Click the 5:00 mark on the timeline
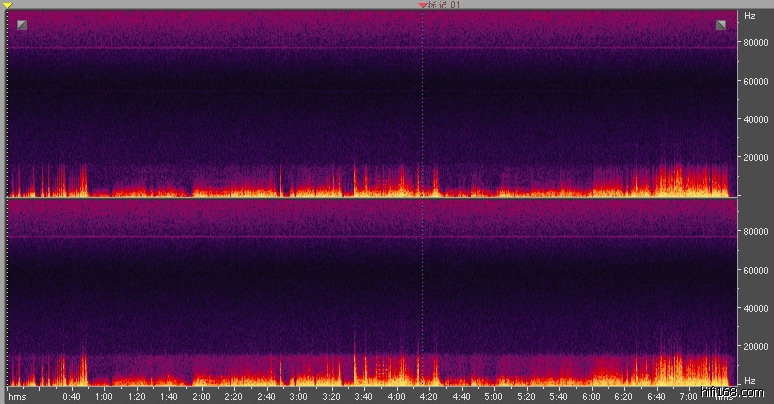Image resolution: width=774 pixels, height=404 pixels. point(494,396)
